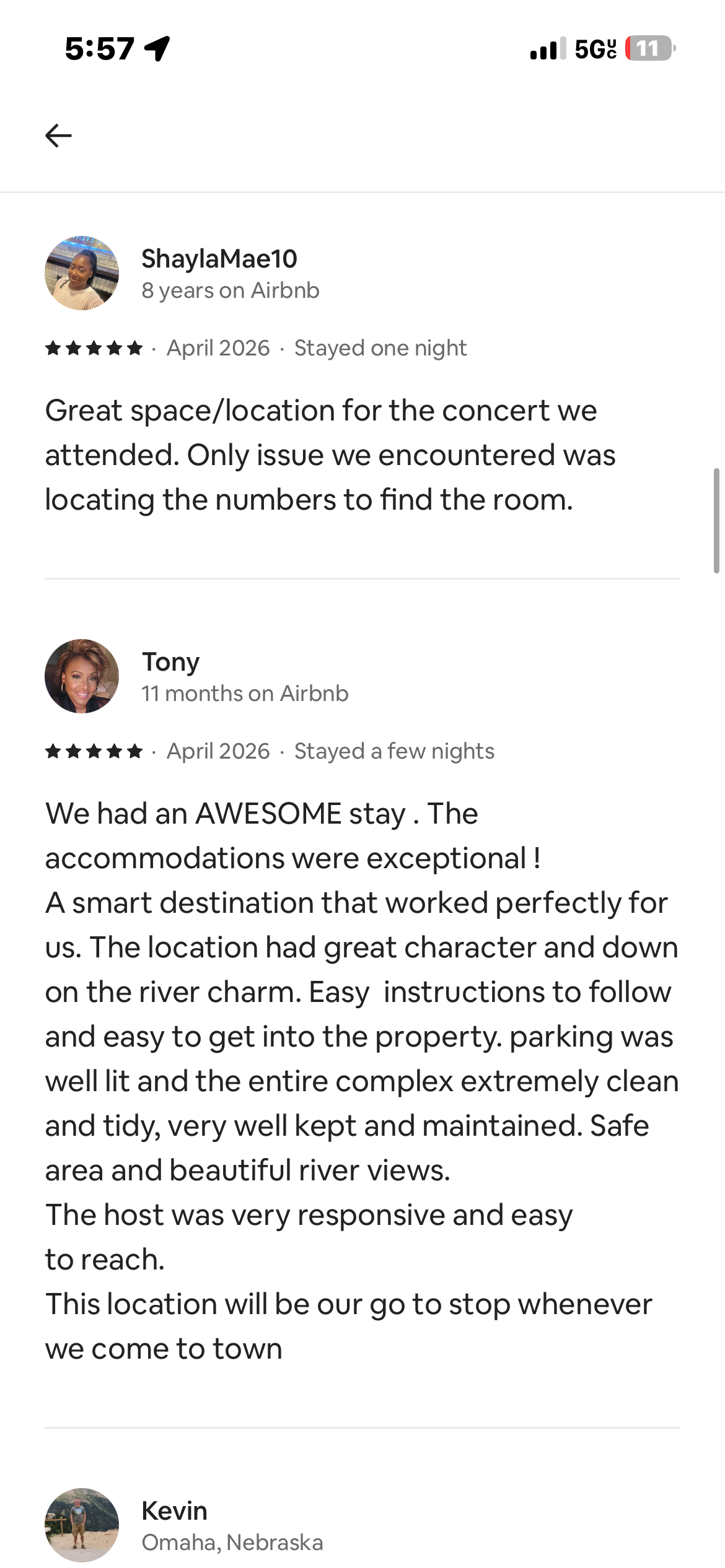Tap the 5:57 clock in status bar
The height and width of the screenshot is (1568, 725).
(x=99, y=48)
